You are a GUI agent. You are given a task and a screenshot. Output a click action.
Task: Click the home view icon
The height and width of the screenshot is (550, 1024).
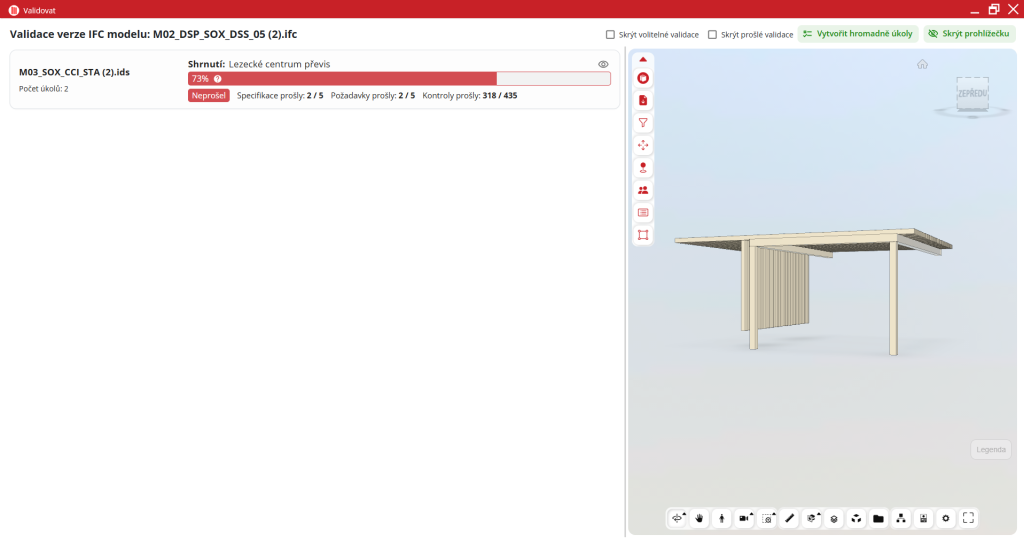point(922,64)
